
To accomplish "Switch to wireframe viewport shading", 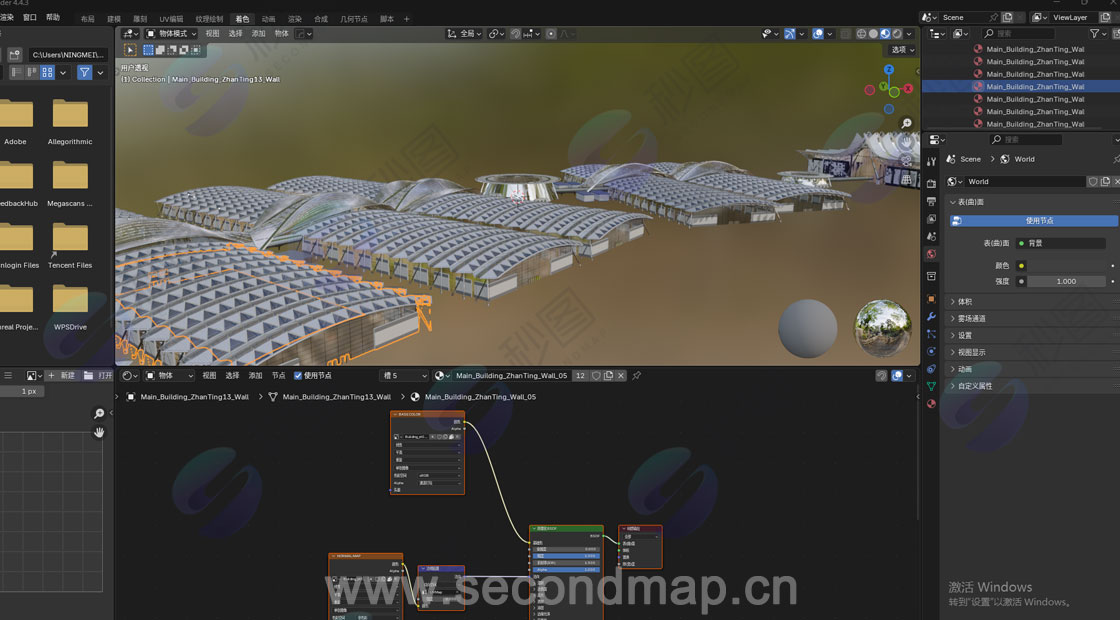I will coord(861,33).
